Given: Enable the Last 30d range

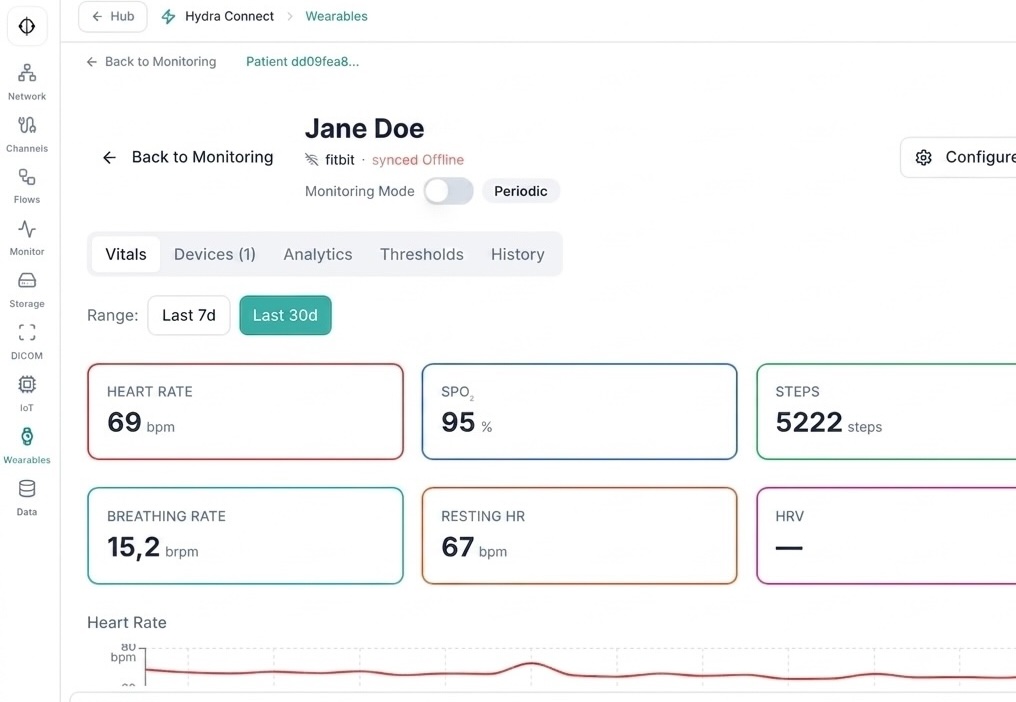Looking at the screenshot, I should tap(285, 315).
